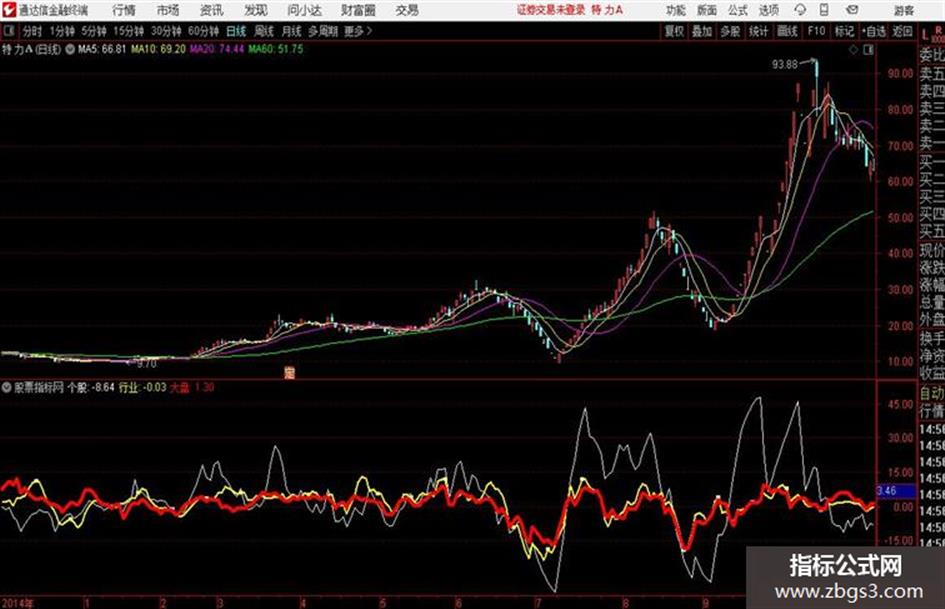Click the 2014年 label on the time axis
The image size is (945, 609).
point(18,602)
